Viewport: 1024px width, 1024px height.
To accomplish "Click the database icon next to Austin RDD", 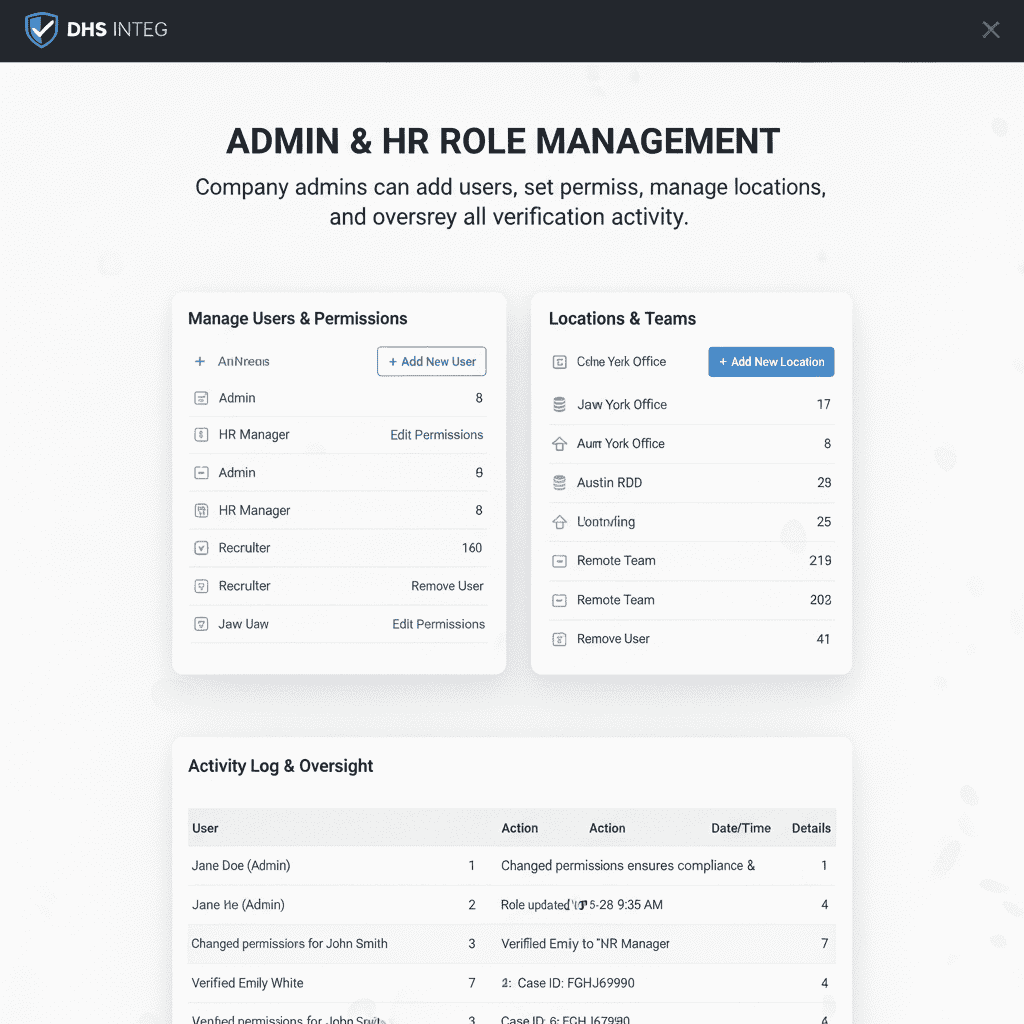I will pos(559,483).
